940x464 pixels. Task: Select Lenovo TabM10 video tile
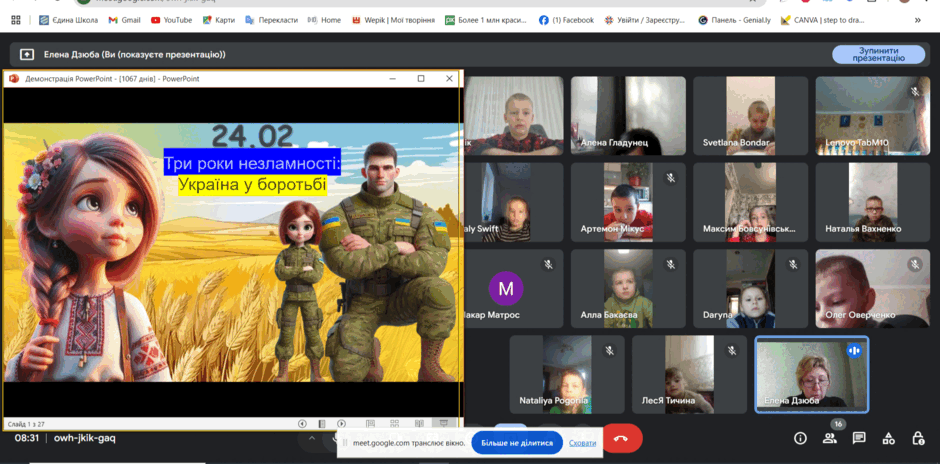tap(873, 116)
